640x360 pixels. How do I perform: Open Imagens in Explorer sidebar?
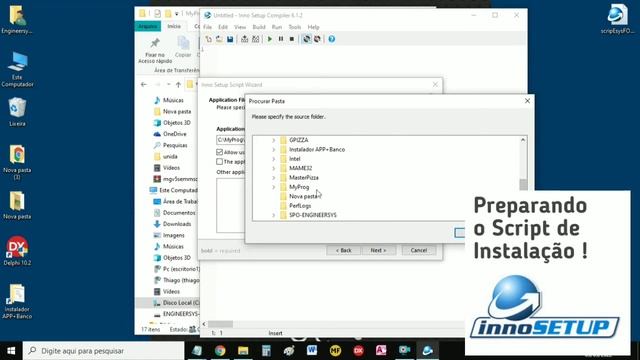pyautogui.click(x=169, y=236)
